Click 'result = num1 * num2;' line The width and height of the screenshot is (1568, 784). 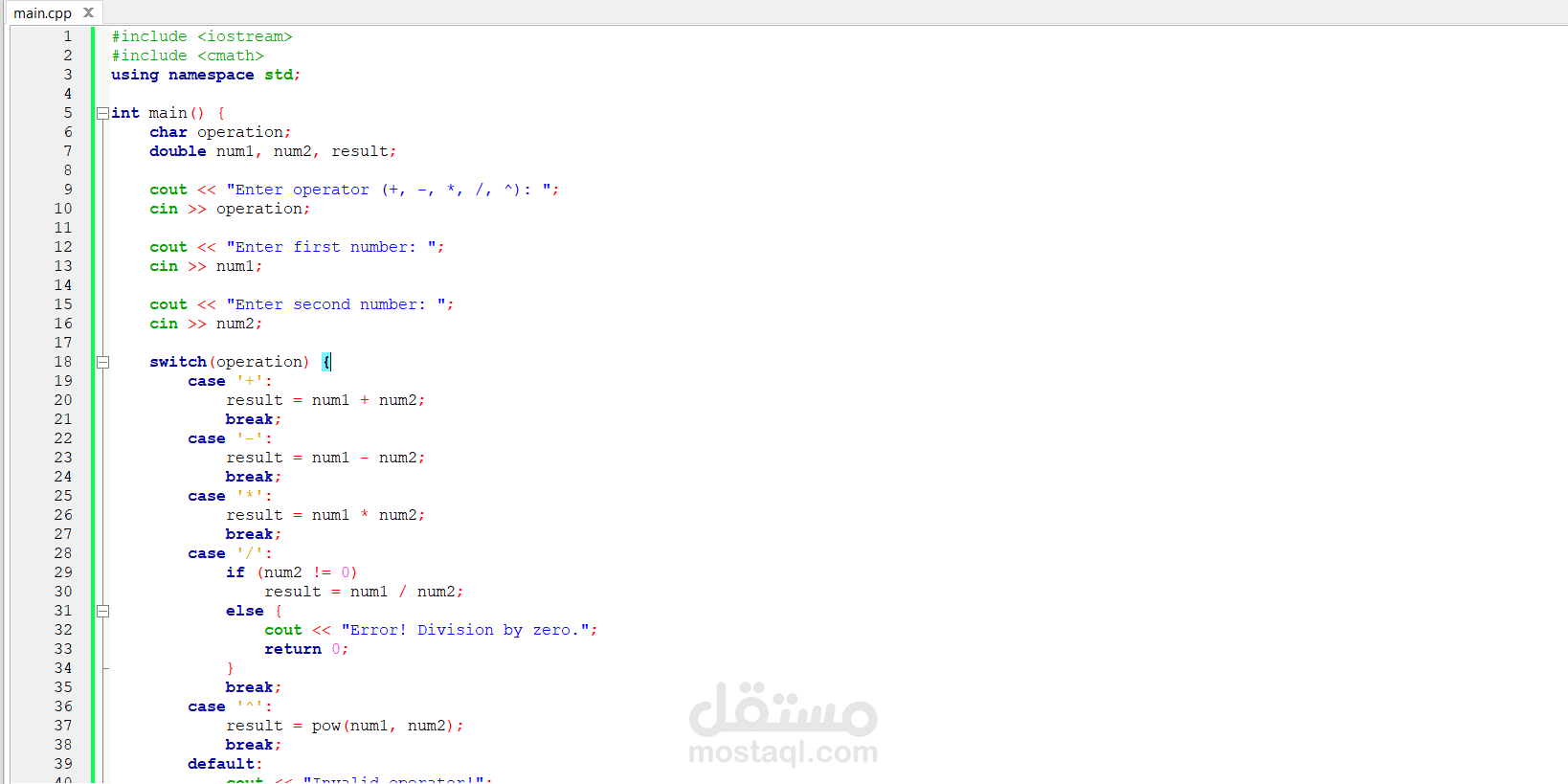[x=325, y=515]
